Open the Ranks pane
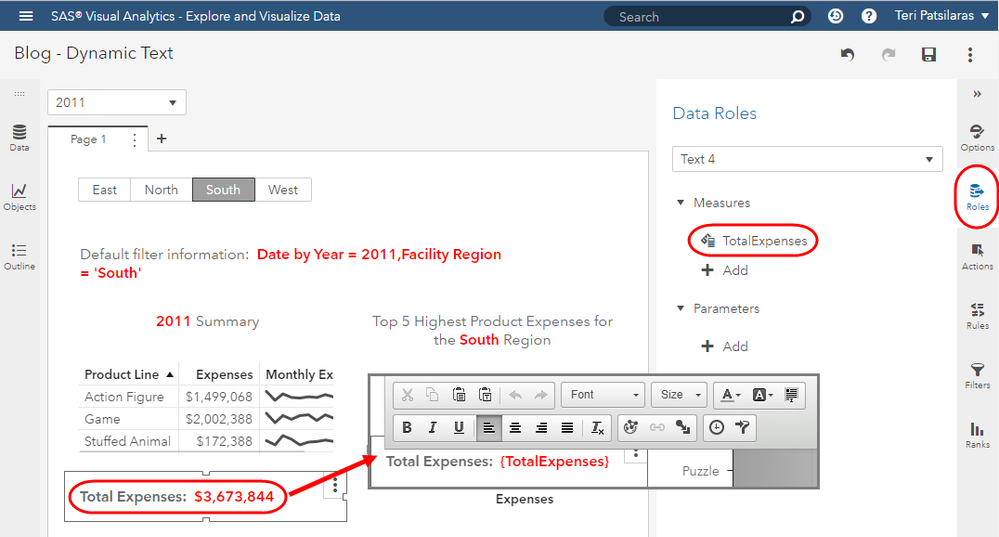The image size is (999, 537). (977, 433)
